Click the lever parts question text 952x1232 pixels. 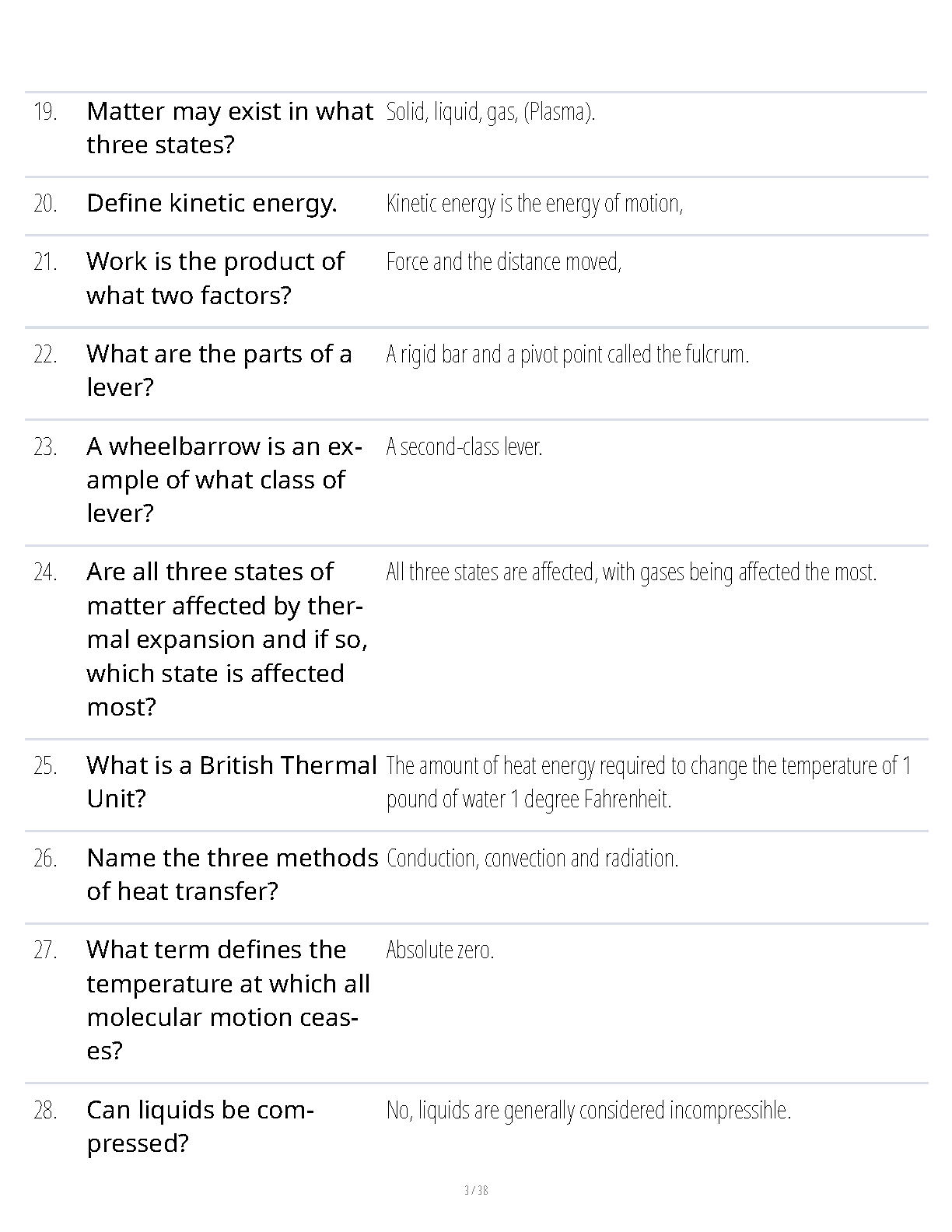pyautogui.click(x=219, y=370)
